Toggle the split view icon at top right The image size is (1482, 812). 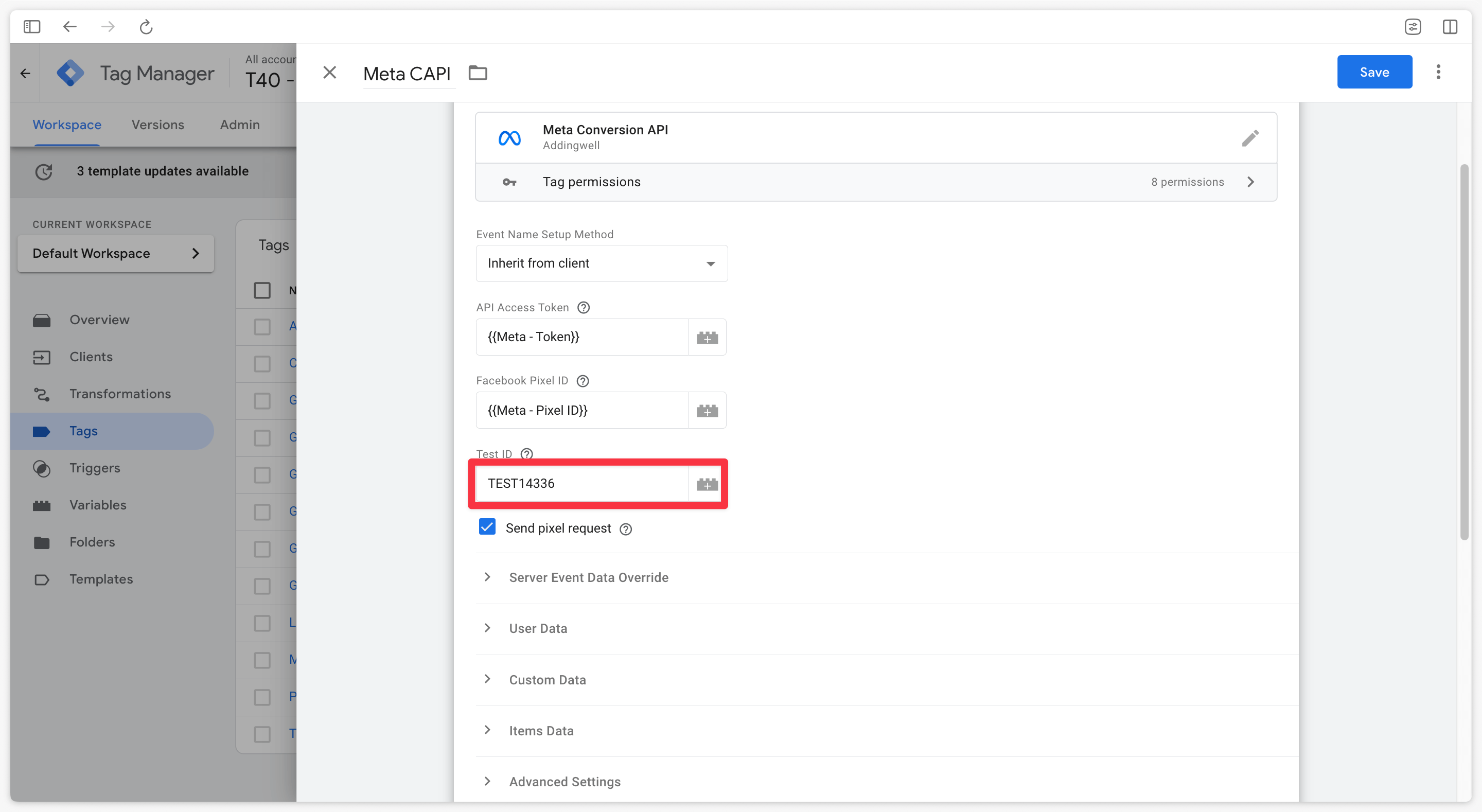(x=1450, y=26)
